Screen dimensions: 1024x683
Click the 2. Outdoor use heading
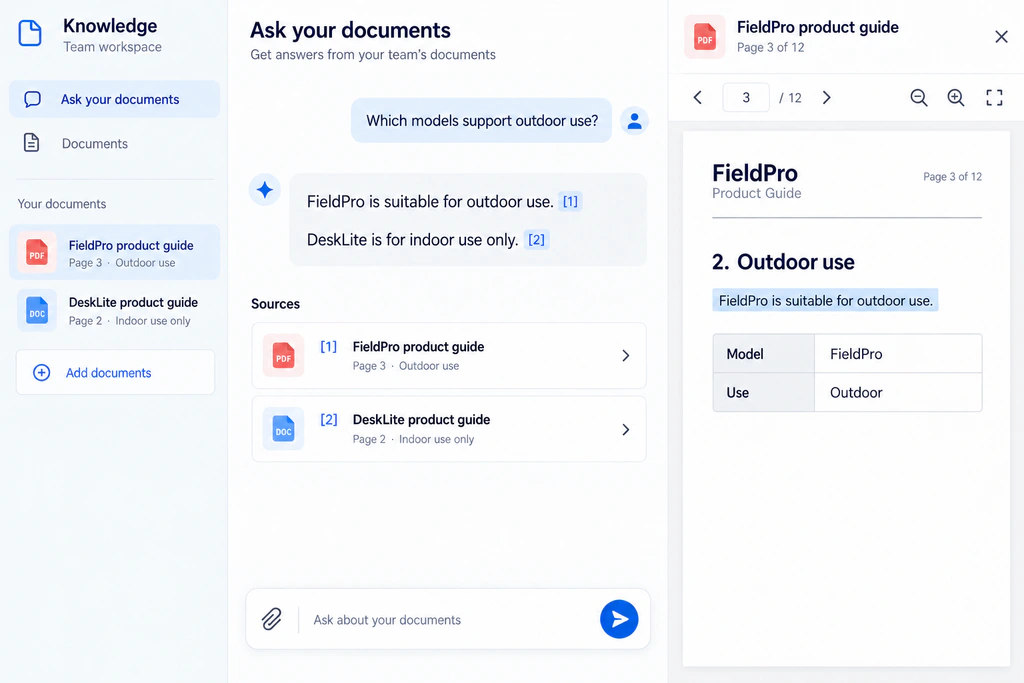coord(783,262)
